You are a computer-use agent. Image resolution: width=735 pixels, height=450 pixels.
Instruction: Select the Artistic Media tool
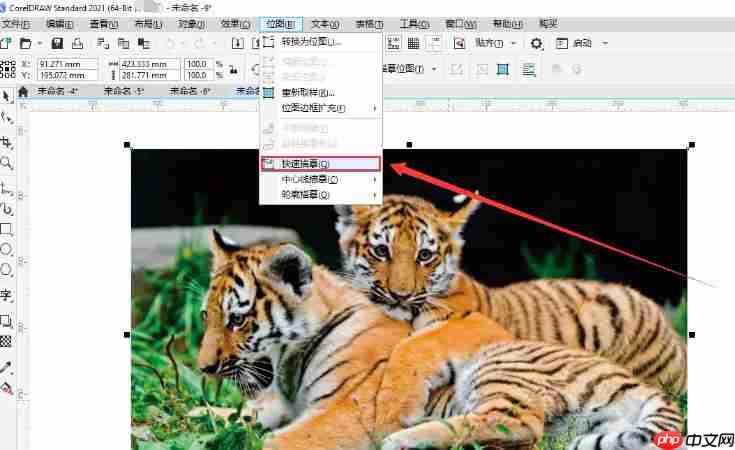(6, 209)
